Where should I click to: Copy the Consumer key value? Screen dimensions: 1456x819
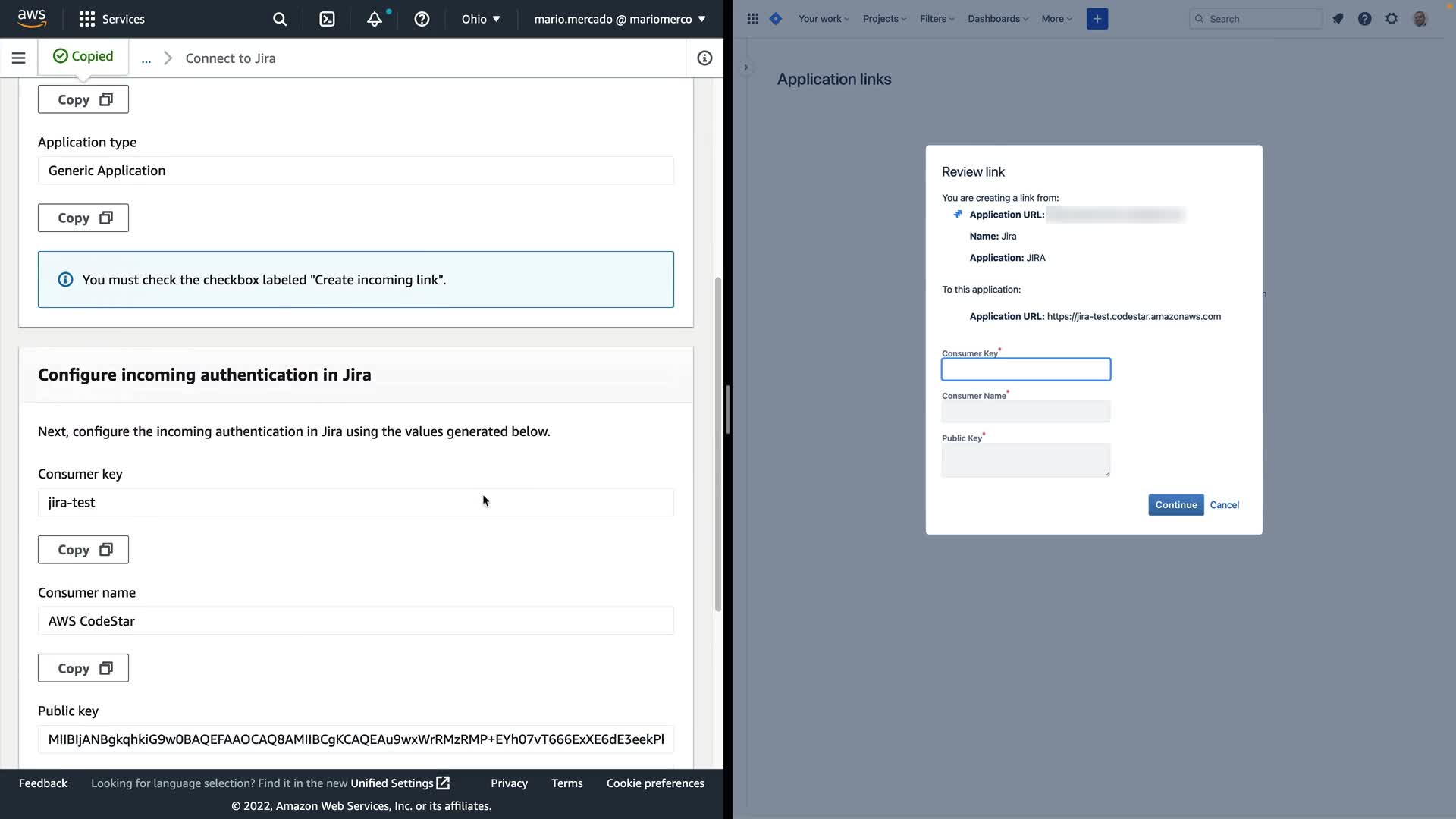click(83, 550)
